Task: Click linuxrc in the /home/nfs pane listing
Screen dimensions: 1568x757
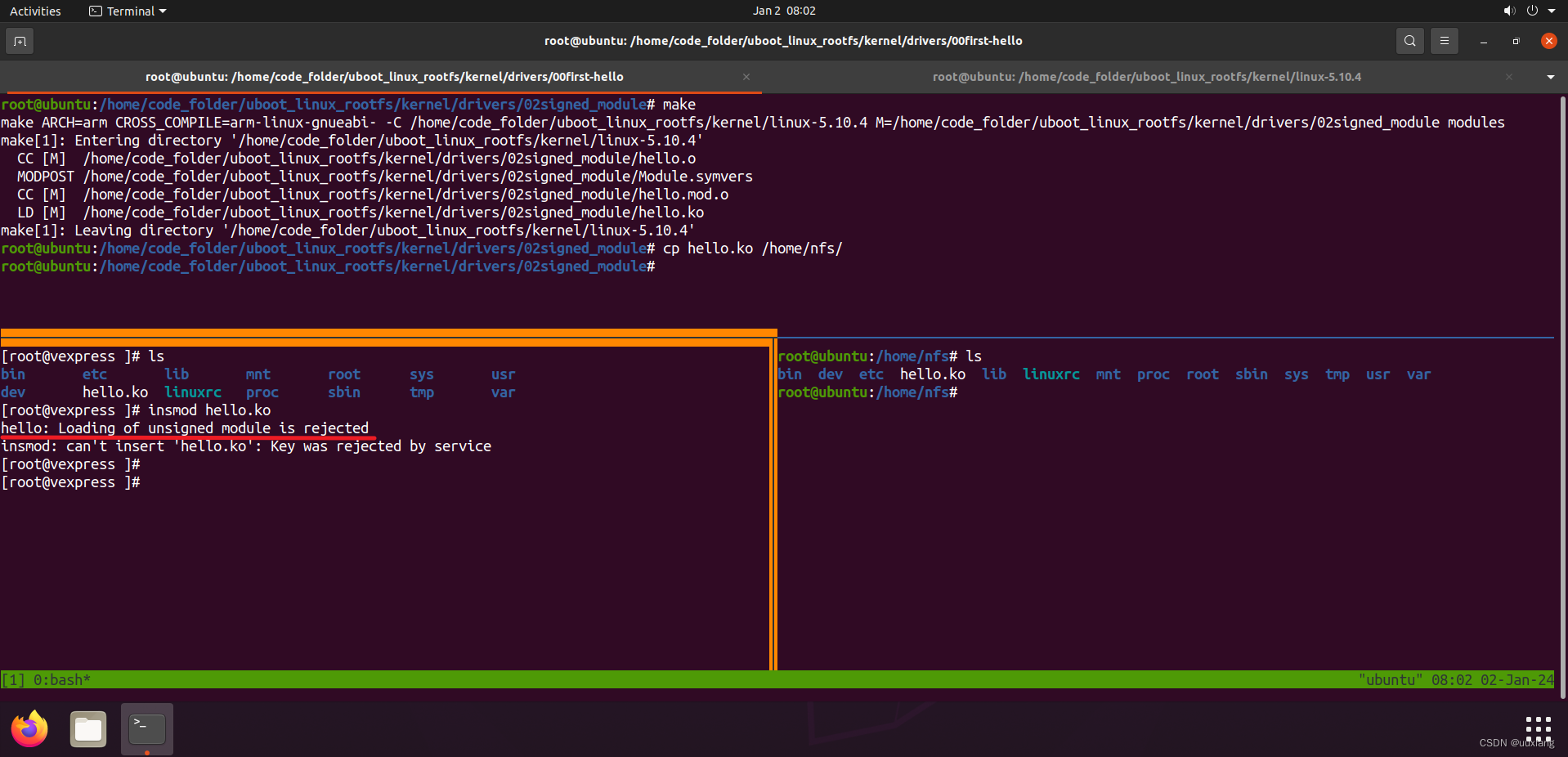Action: (x=1051, y=374)
